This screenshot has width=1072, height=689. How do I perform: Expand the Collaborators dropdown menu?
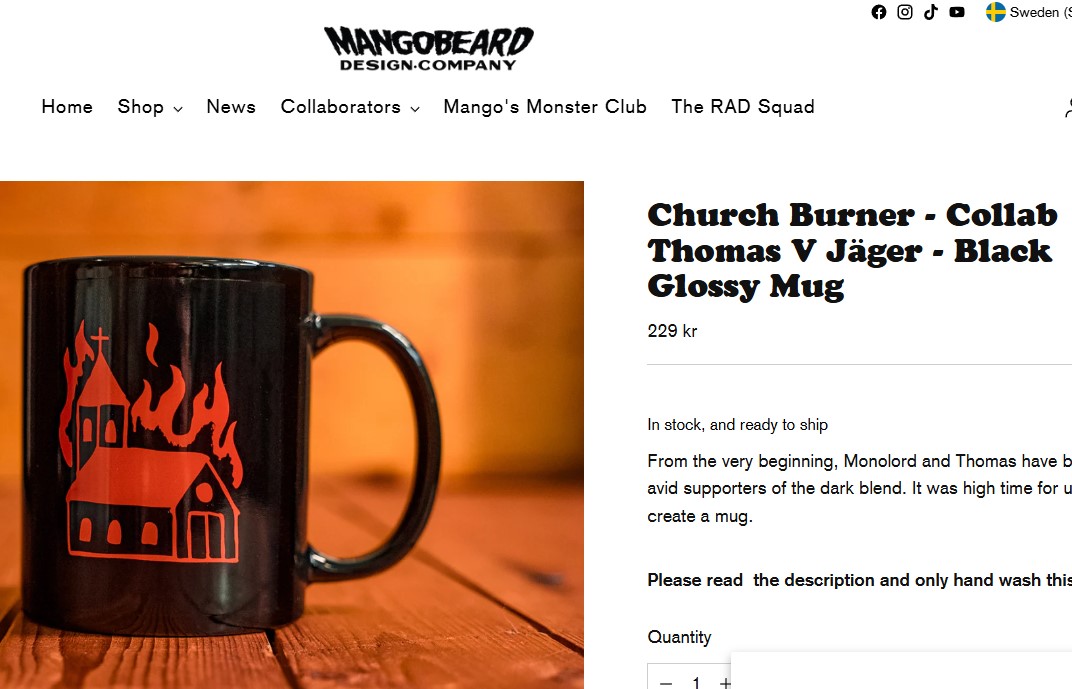[350, 107]
